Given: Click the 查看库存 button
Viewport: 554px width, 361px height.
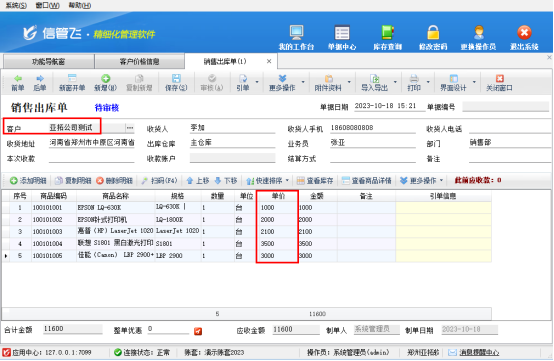Looking at the screenshot, I should [315, 180].
